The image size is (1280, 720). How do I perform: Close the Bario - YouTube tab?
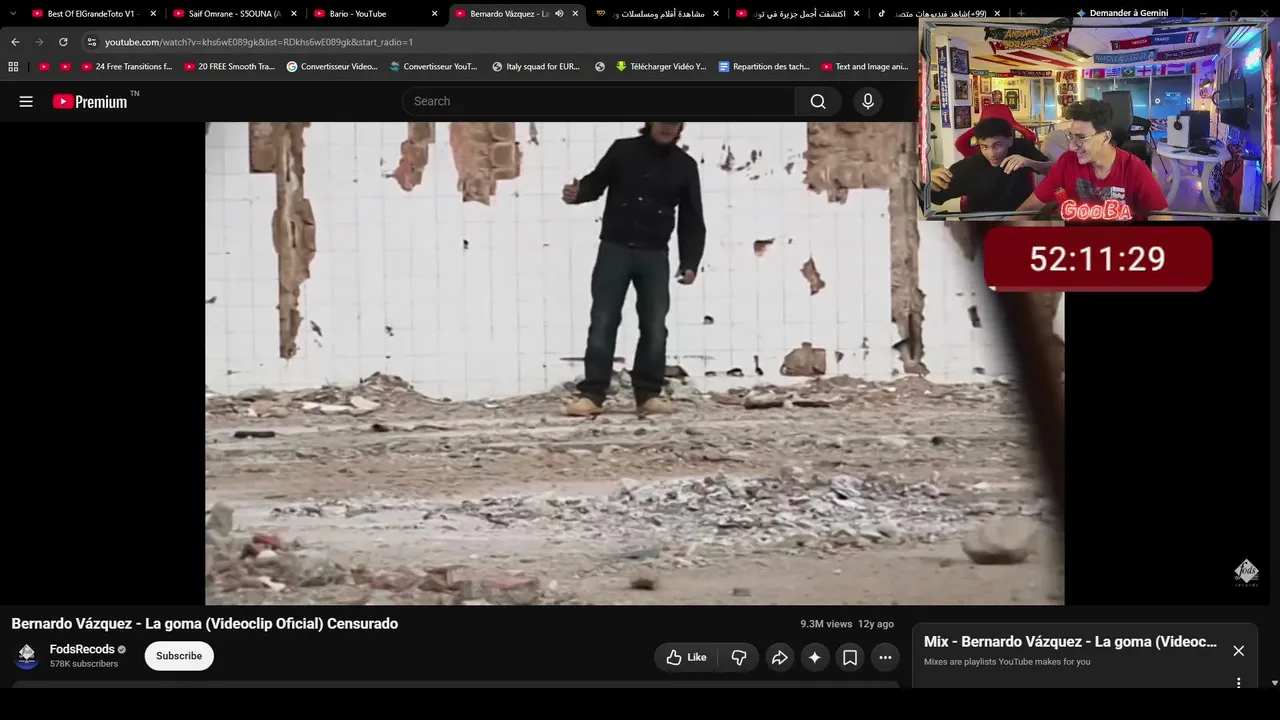[x=435, y=14]
